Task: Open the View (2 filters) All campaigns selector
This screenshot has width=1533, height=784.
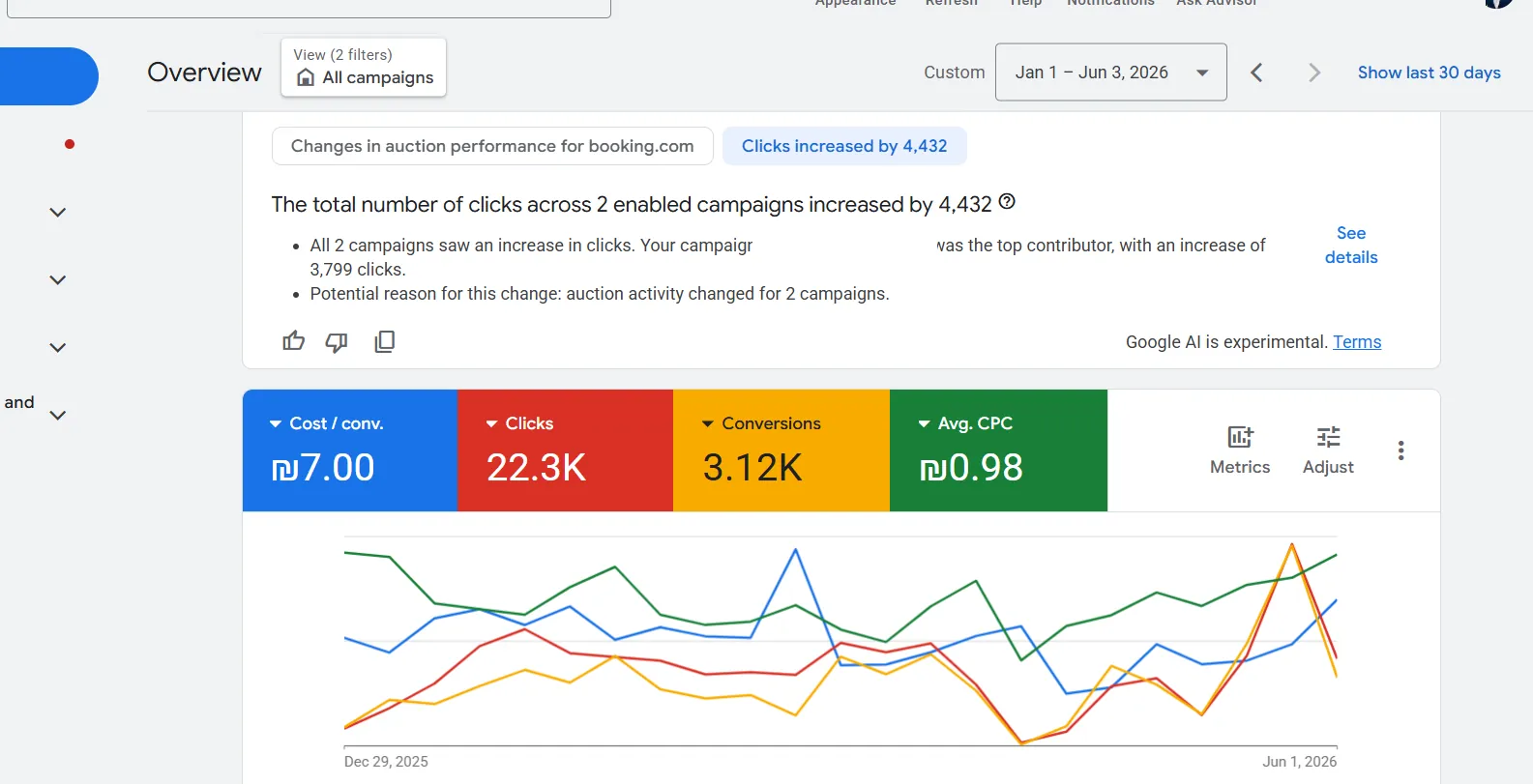Action: [364, 68]
